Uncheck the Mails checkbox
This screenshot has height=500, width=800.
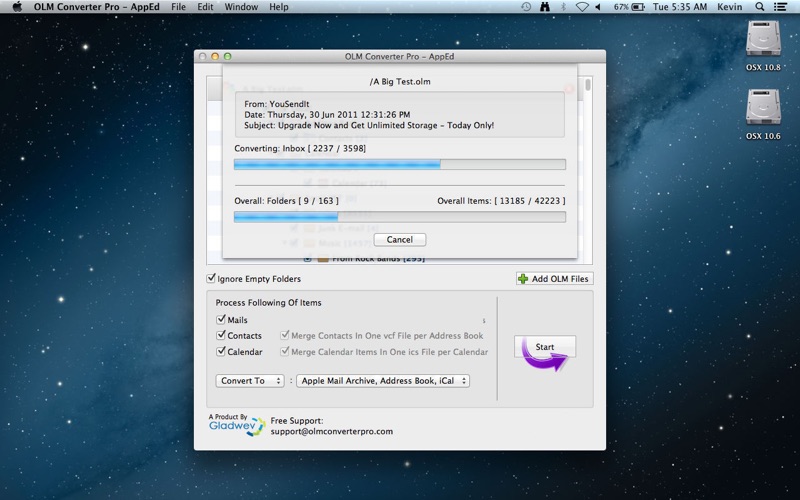tap(221, 319)
